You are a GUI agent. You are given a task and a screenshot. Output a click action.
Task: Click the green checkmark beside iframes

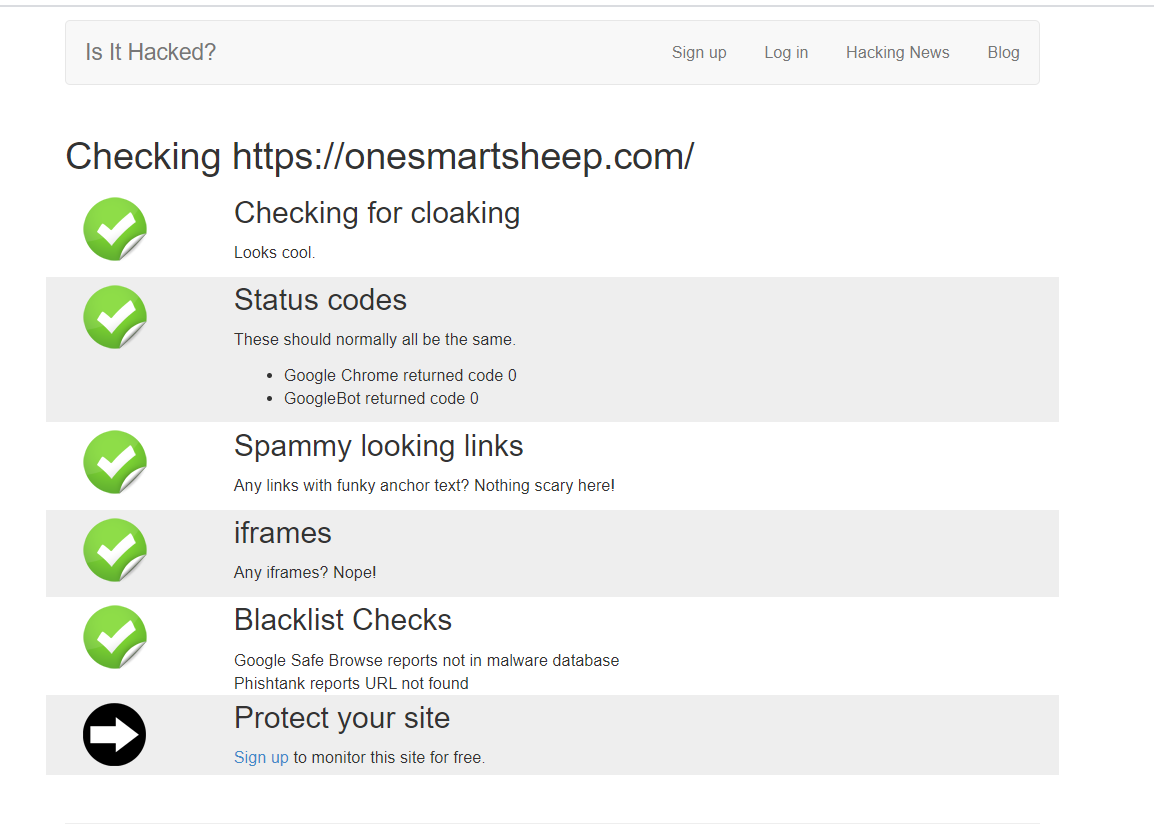click(115, 550)
